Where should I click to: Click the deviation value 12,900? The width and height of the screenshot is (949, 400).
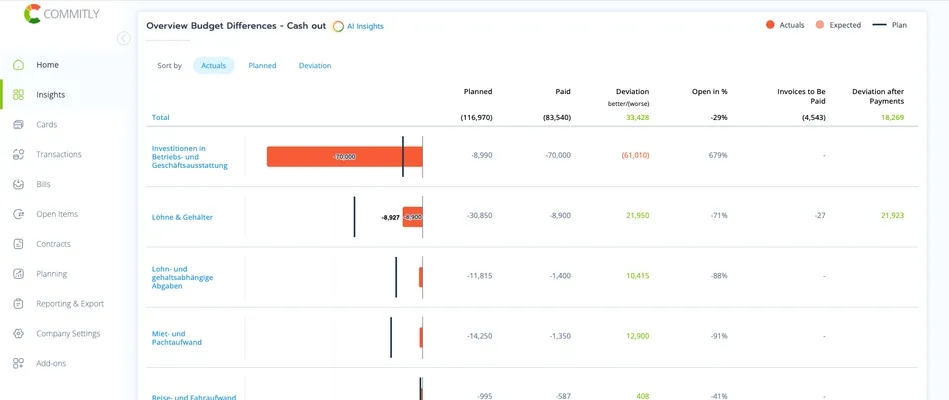click(x=638, y=336)
